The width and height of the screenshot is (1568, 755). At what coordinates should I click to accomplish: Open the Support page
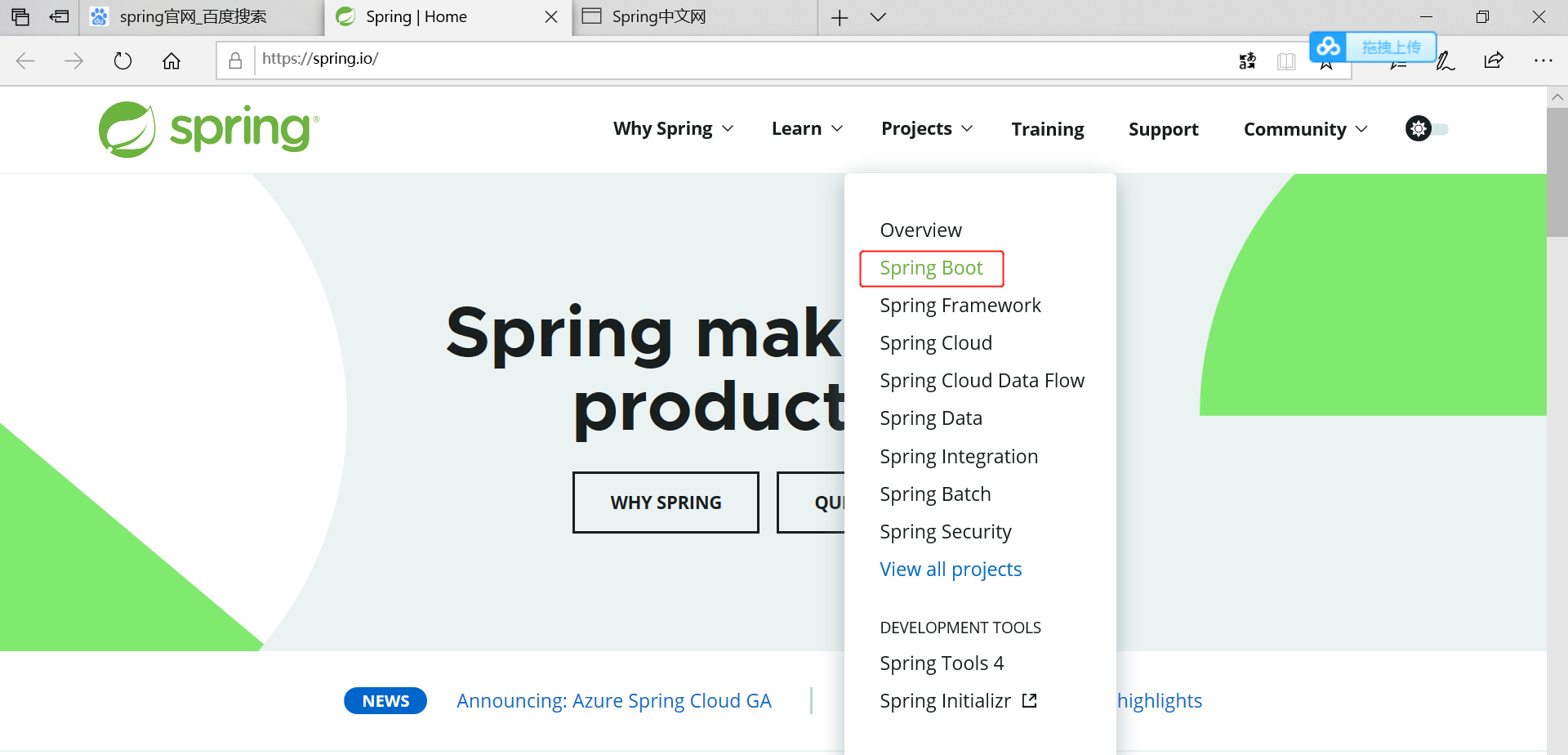[1163, 129]
